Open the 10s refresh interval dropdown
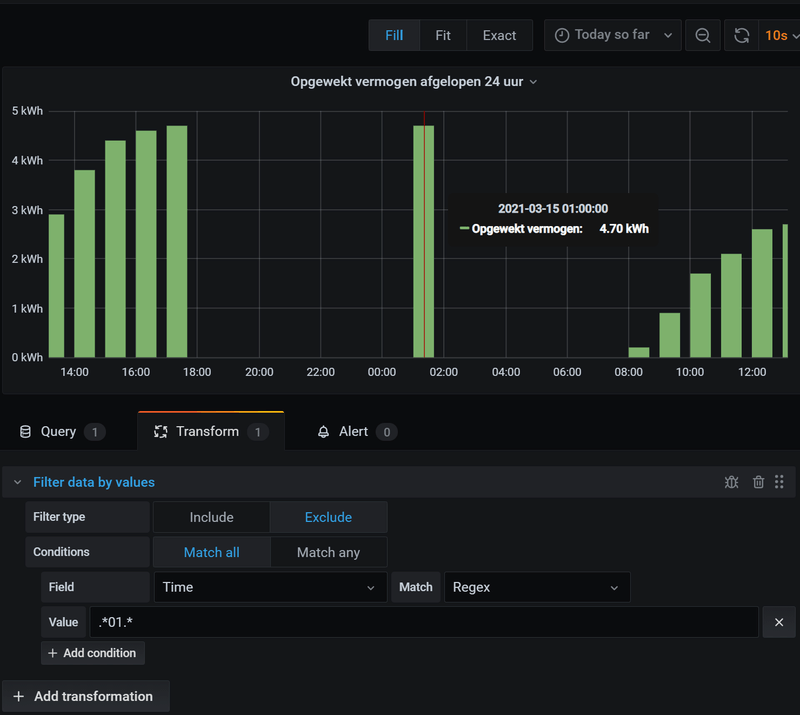The width and height of the screenshot is (800, 715). (x=781, y=35)
